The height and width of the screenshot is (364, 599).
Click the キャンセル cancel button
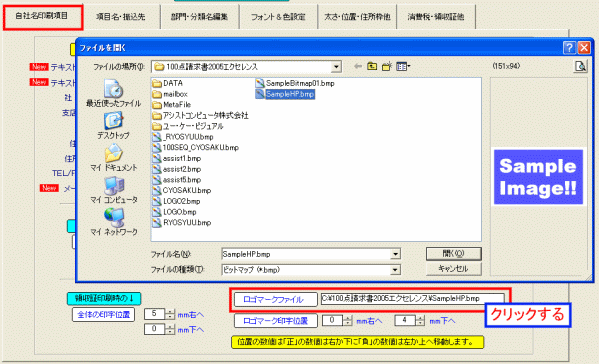(453, 269)
